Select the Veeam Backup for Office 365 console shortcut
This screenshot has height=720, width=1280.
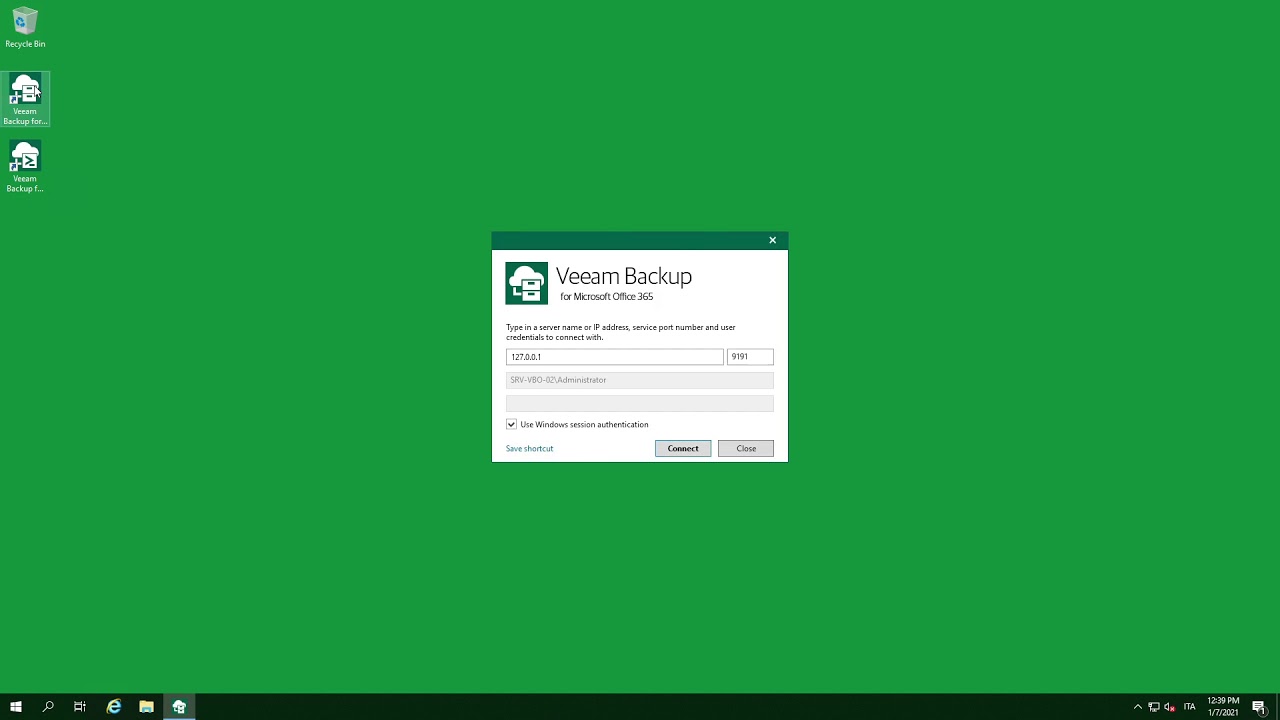tap(25, 99)
